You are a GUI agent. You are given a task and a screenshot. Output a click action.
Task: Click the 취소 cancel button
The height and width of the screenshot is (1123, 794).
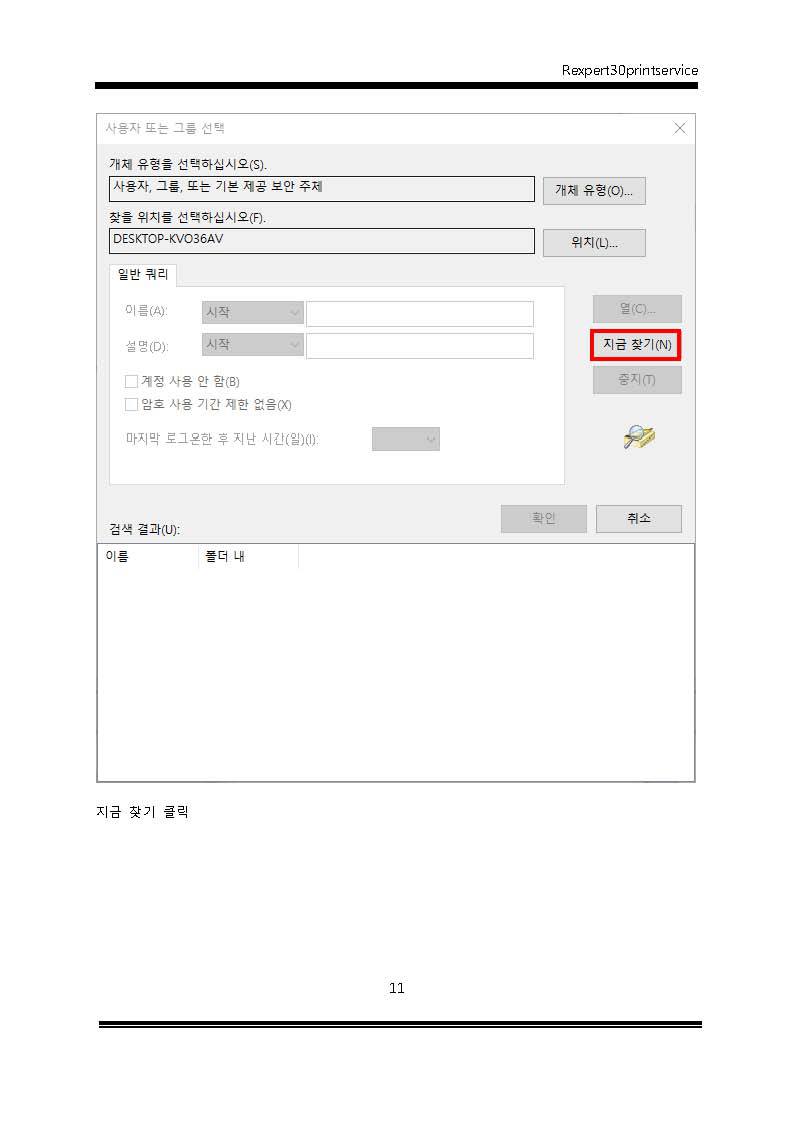pyautogui.click(x=638, y=518)
